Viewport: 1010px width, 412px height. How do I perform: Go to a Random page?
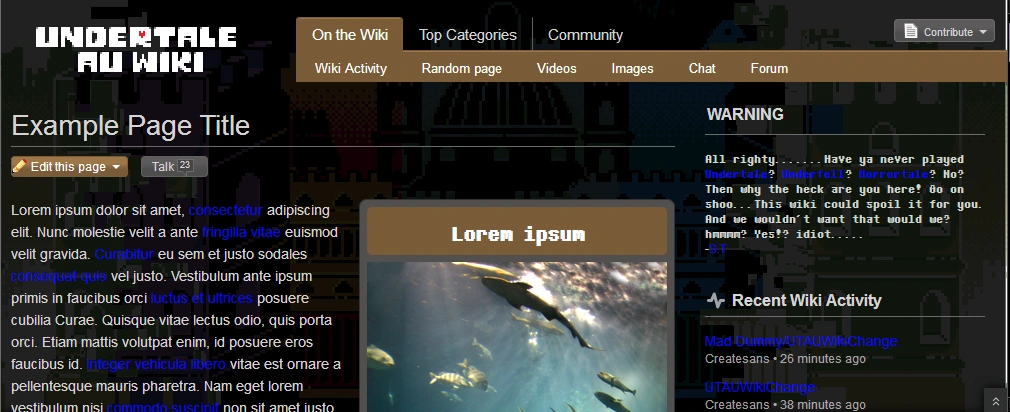click(461, 69)
